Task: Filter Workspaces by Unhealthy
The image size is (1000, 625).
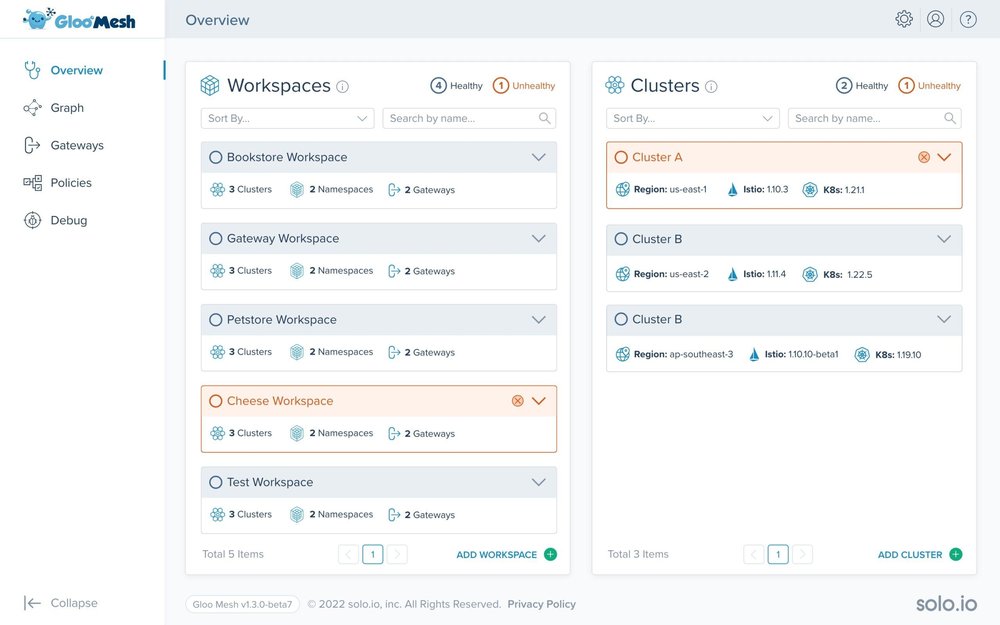Action: point(524,85)
